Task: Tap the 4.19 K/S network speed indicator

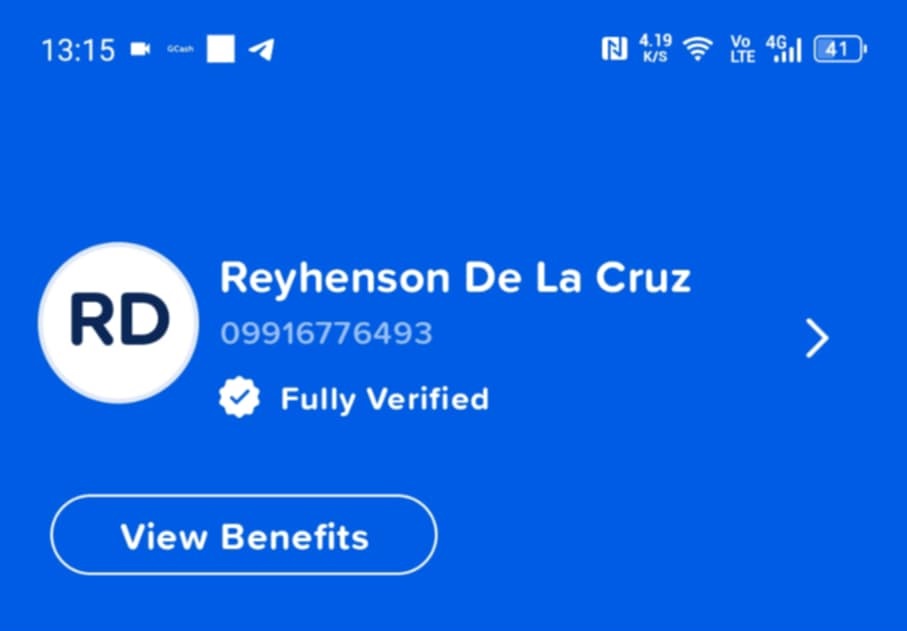Action: pos(655,49)
